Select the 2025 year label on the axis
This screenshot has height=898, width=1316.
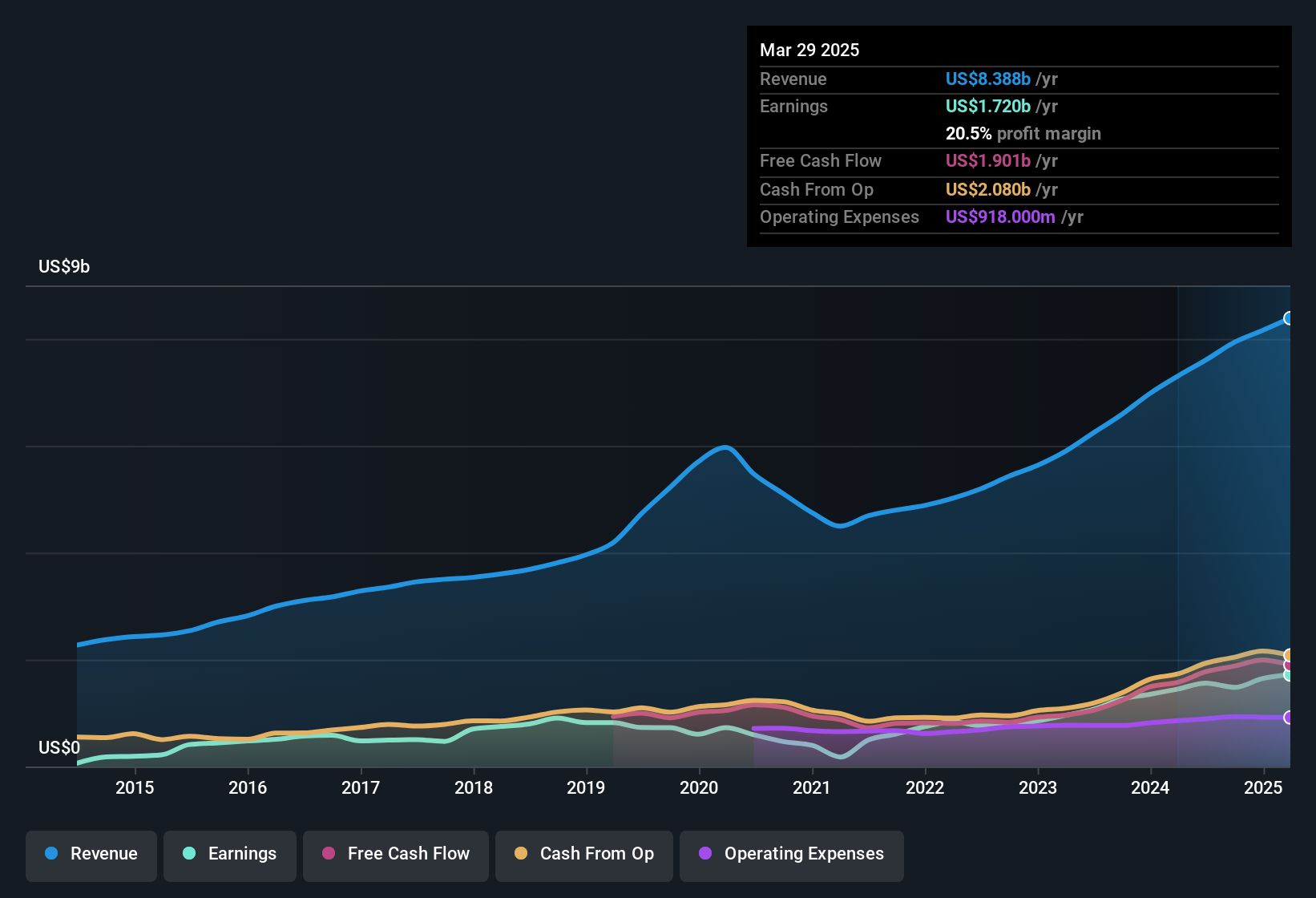pos(1264,787)
